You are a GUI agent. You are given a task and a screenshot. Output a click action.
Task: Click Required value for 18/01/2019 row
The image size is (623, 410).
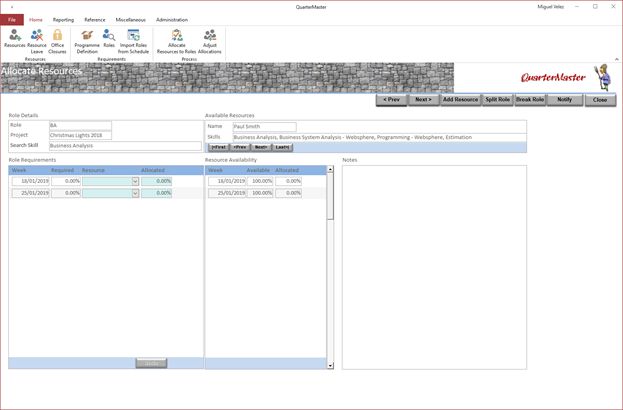(x=66, y=181)
